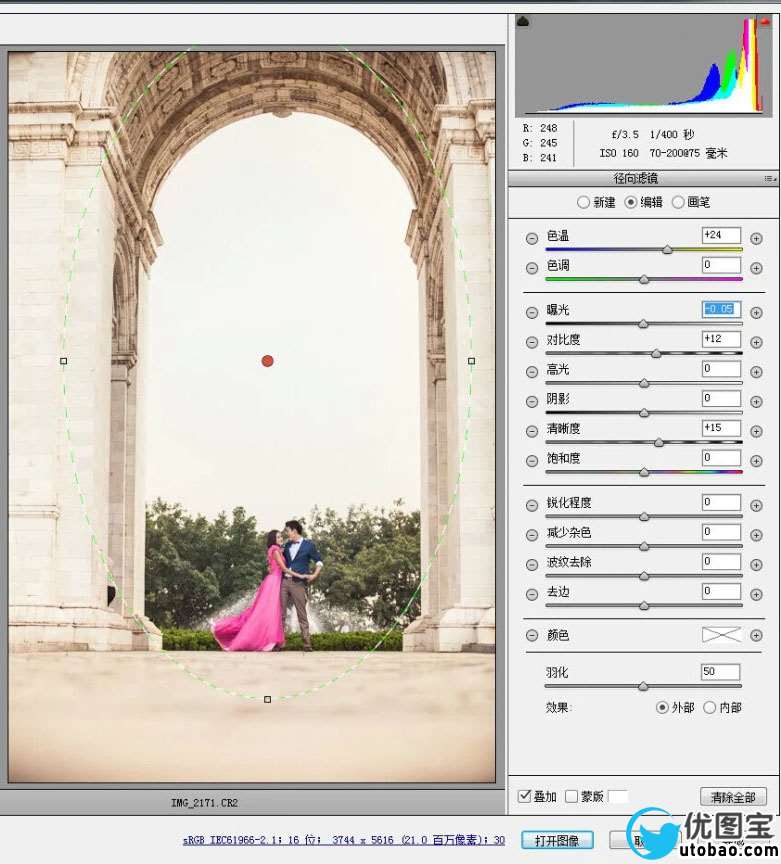Image resolution: width=781 pixels, height=864 pixels.
Task: Click the 清除全部 button
Action: [733, 797]
